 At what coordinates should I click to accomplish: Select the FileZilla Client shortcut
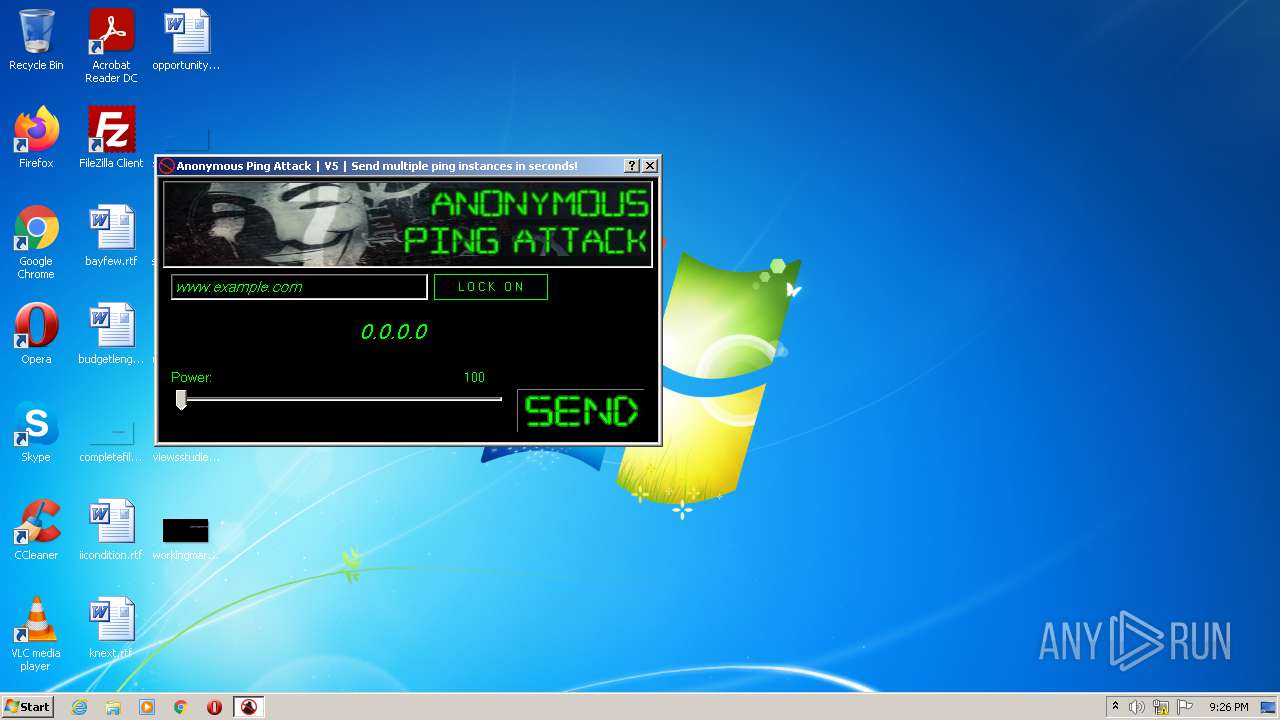(111, 138)
